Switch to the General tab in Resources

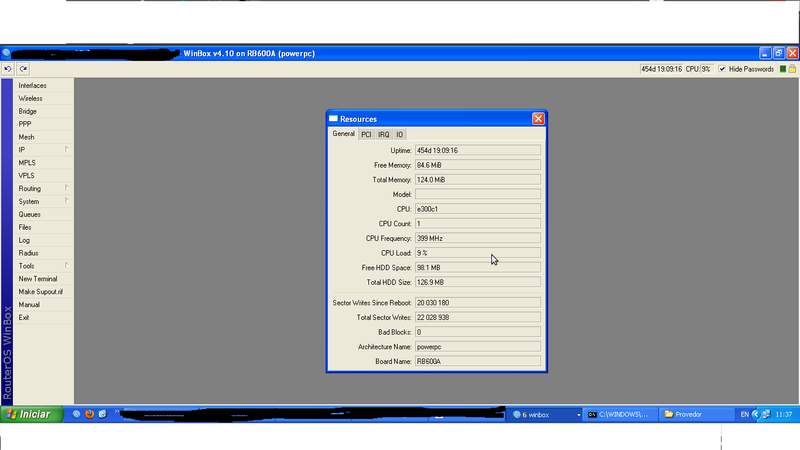[343, 134]
